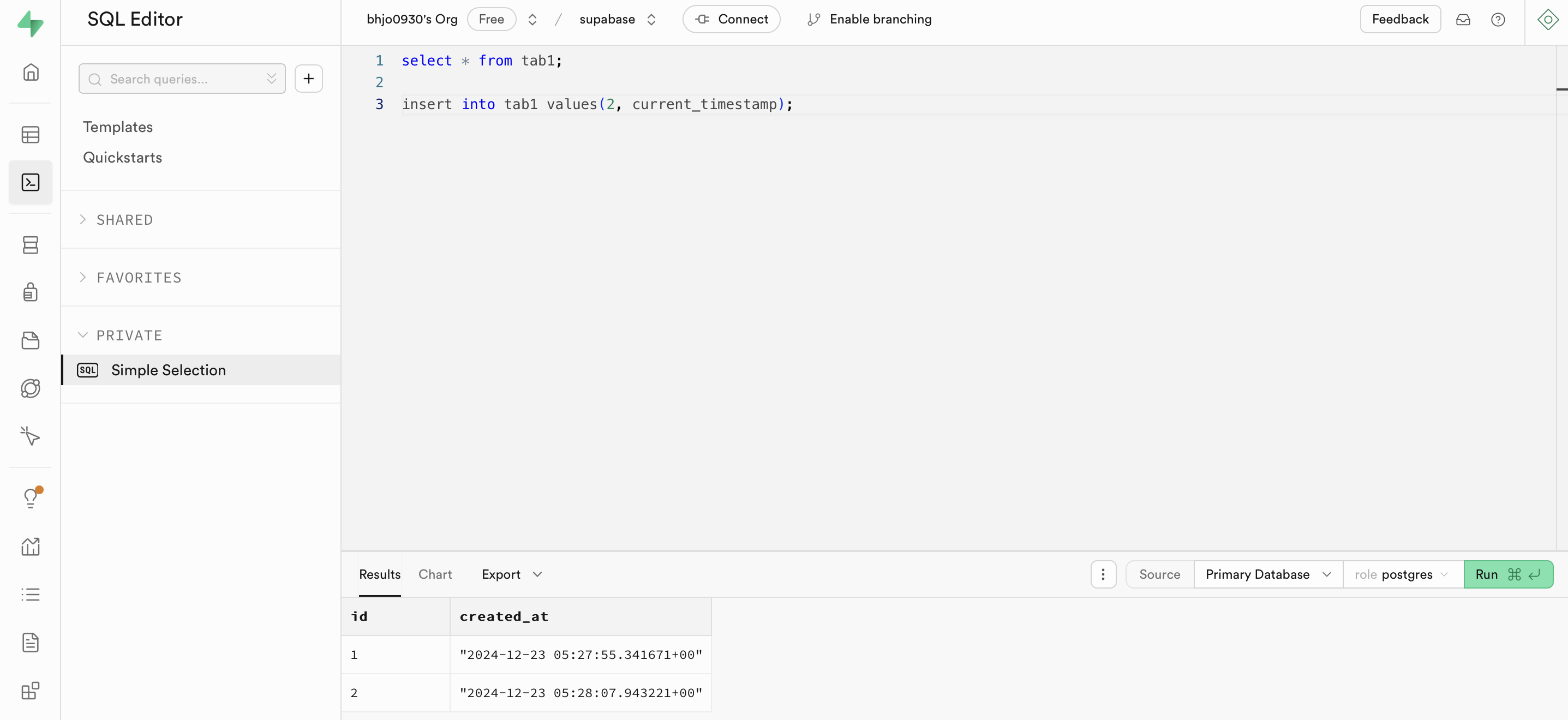1568x720 pixels.
Task: Switch to the Chart tab
Action: point(435,574)
